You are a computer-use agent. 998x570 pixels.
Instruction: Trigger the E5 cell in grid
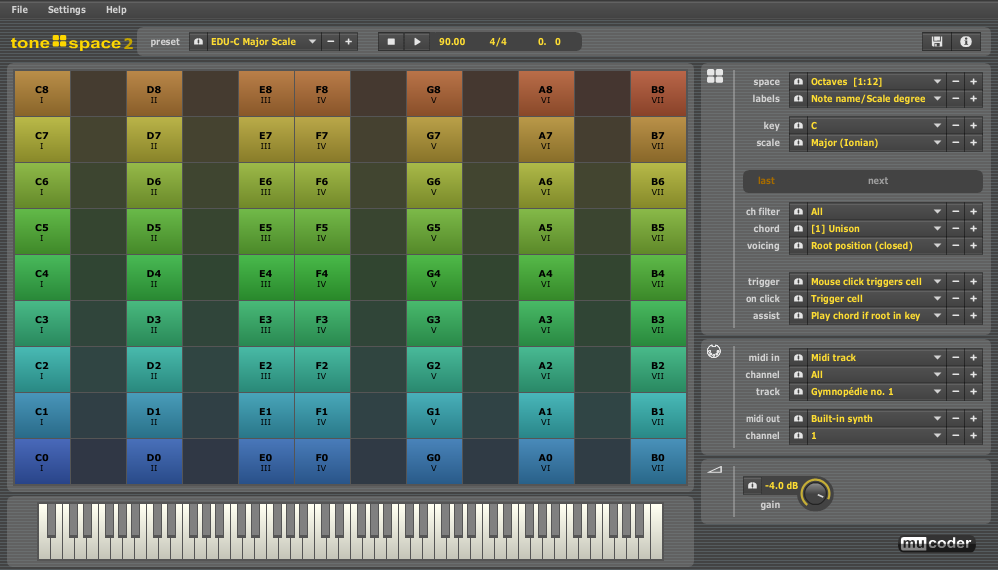(266, 232)
